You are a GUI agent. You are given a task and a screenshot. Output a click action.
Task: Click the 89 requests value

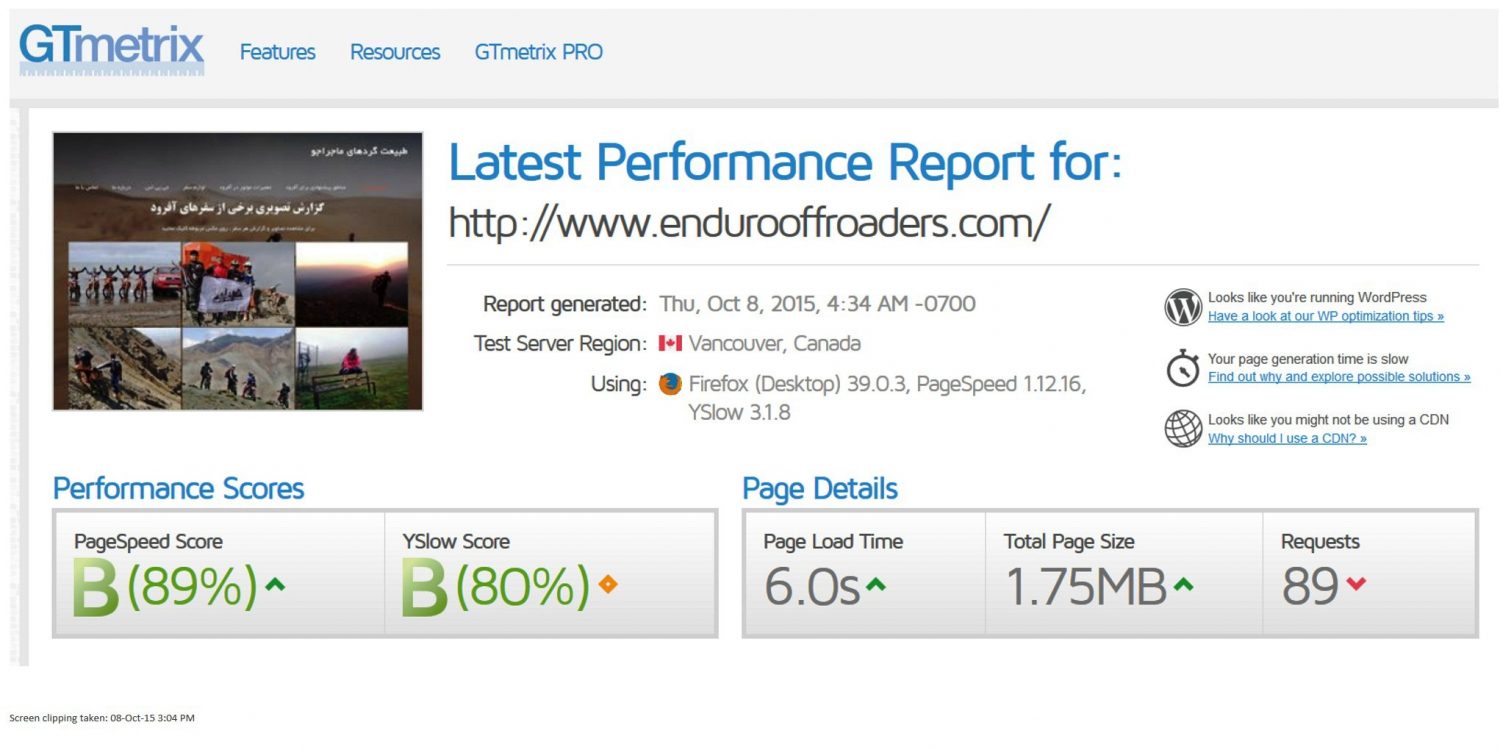(x=1310, y=587)
